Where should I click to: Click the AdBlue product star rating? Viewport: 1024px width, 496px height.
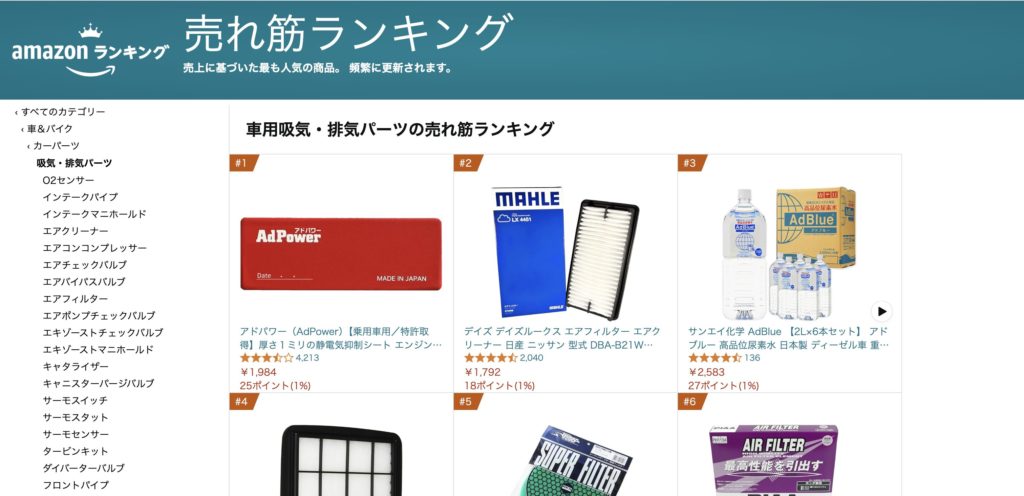(714, 358)
